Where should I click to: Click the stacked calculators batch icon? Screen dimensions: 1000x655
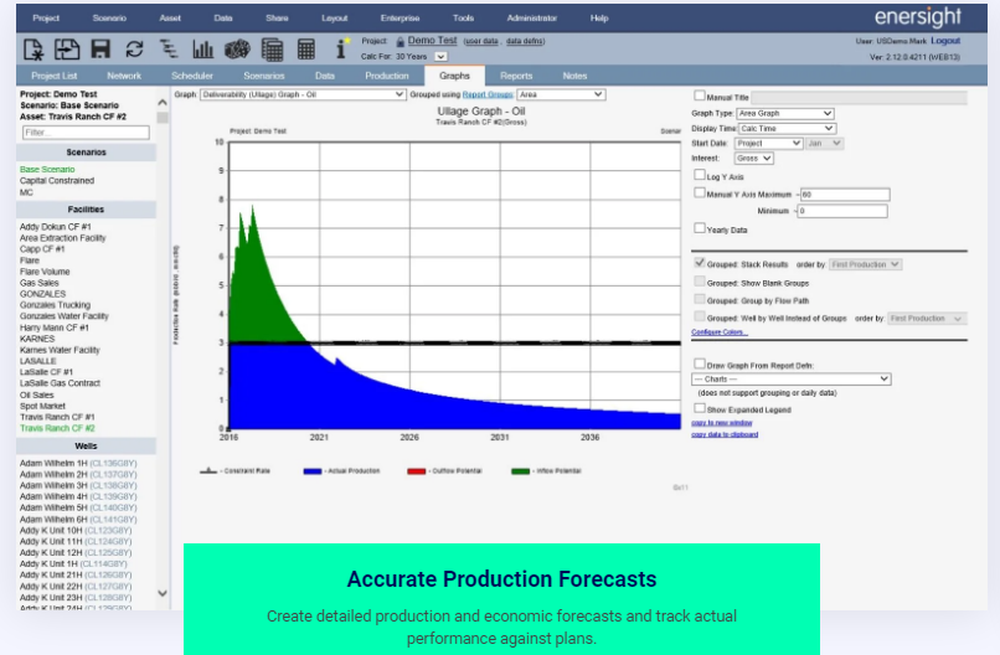[x=272, y=49]
